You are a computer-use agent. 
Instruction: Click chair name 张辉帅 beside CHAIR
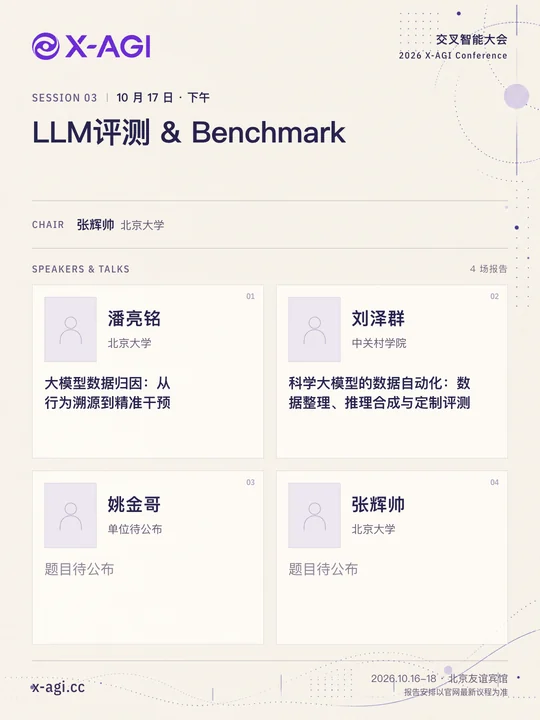click(x=95, y=225)
